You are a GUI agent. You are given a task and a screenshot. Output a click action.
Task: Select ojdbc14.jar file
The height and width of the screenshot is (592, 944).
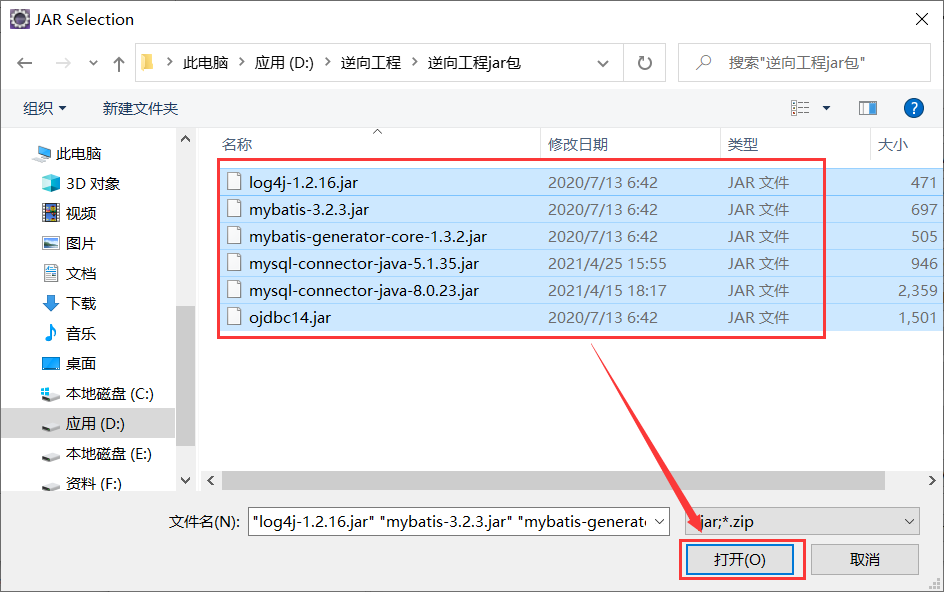tap(580, 317)
